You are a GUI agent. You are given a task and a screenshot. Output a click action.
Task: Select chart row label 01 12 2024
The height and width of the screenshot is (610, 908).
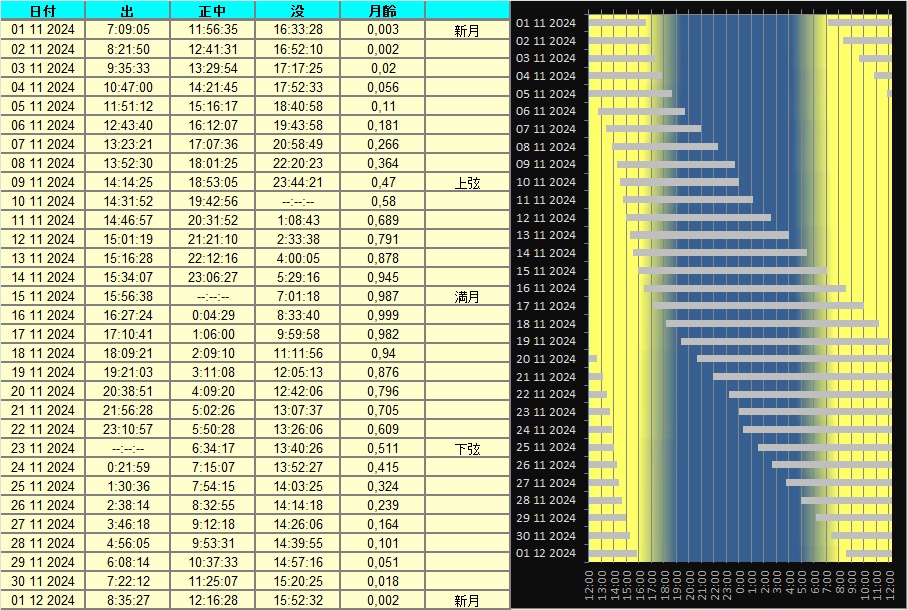tap(546, 553)
